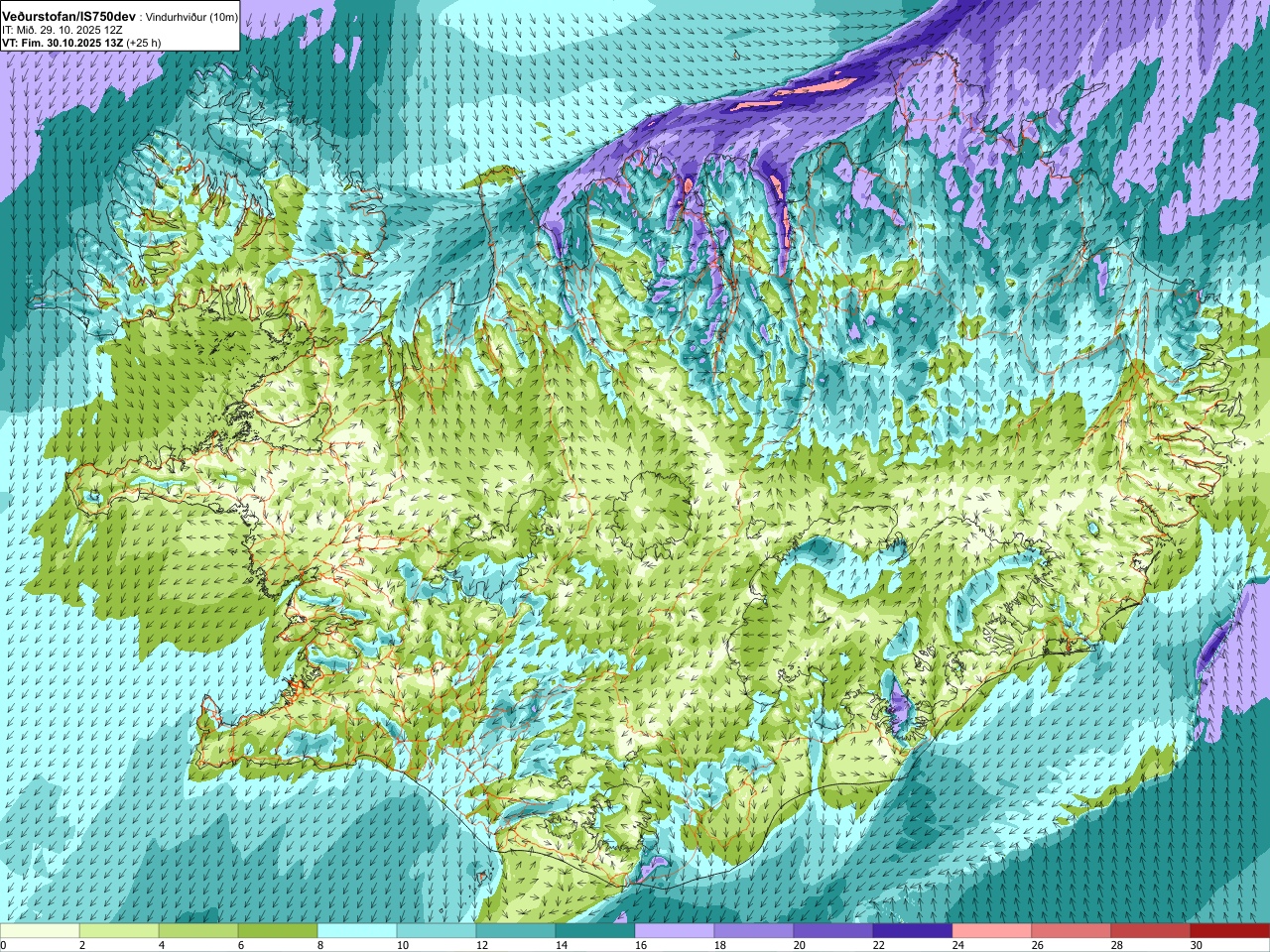The width and height of the screenshot is (1270, 952).
Task: Click the legend tick label "8"
Action: pos(319,945)
